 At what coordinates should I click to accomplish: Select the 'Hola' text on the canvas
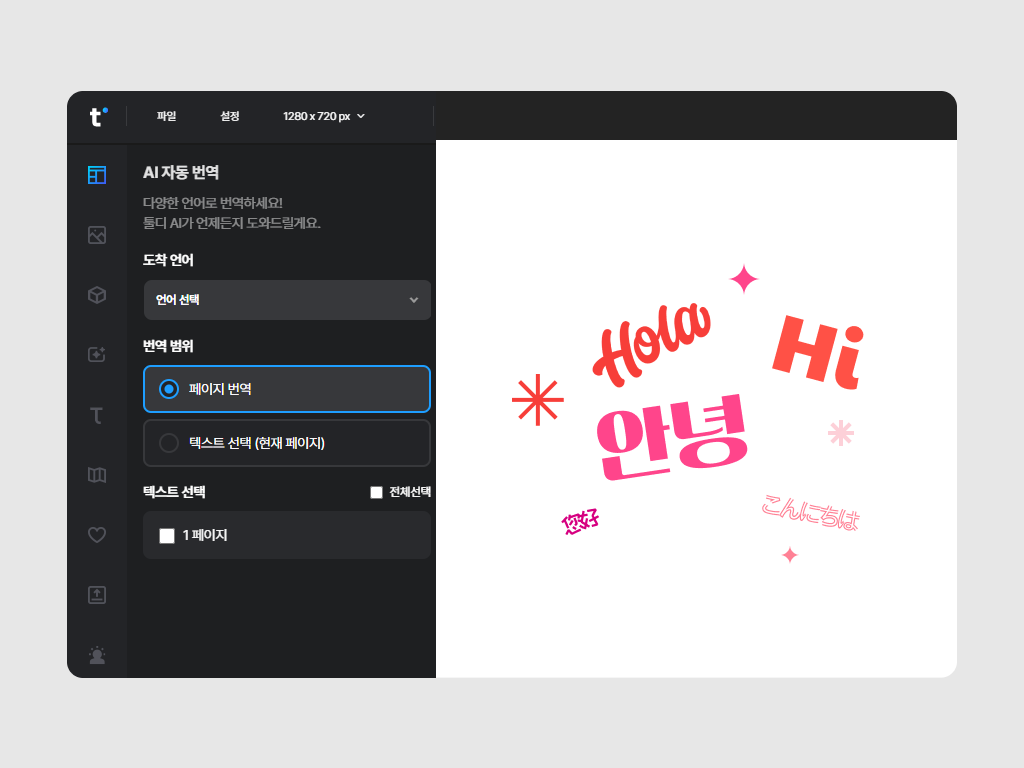click(x=652, y=344)
